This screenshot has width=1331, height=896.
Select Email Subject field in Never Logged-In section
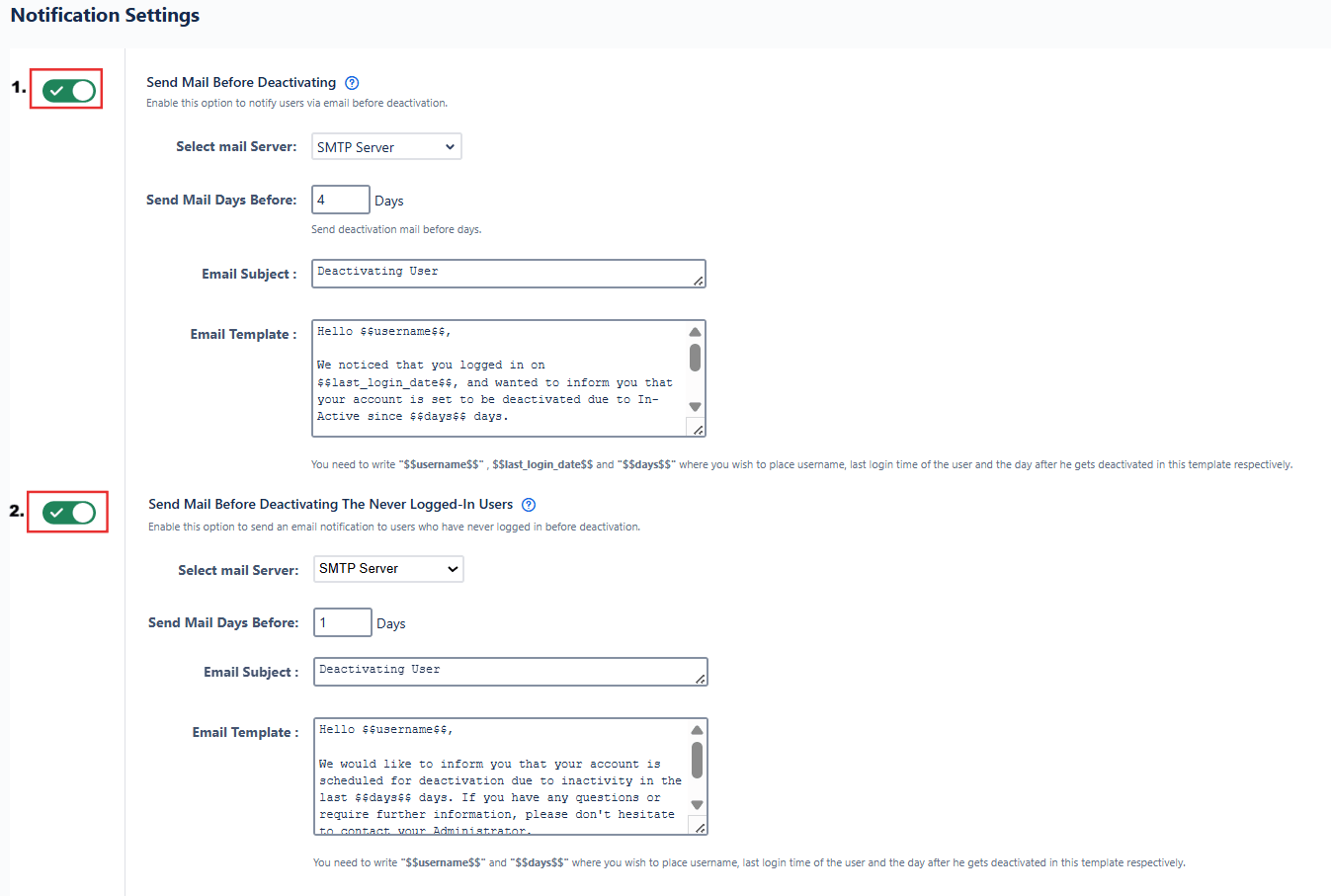tap(503, 672)
